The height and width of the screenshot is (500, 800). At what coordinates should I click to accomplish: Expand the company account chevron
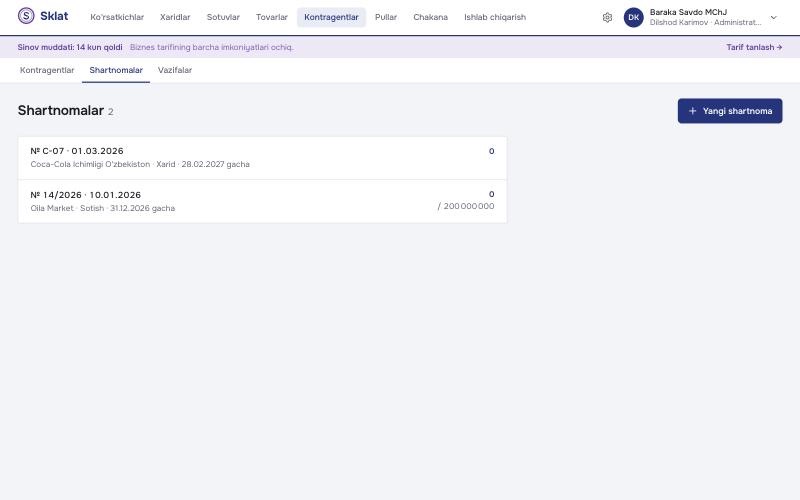point(773,17)
